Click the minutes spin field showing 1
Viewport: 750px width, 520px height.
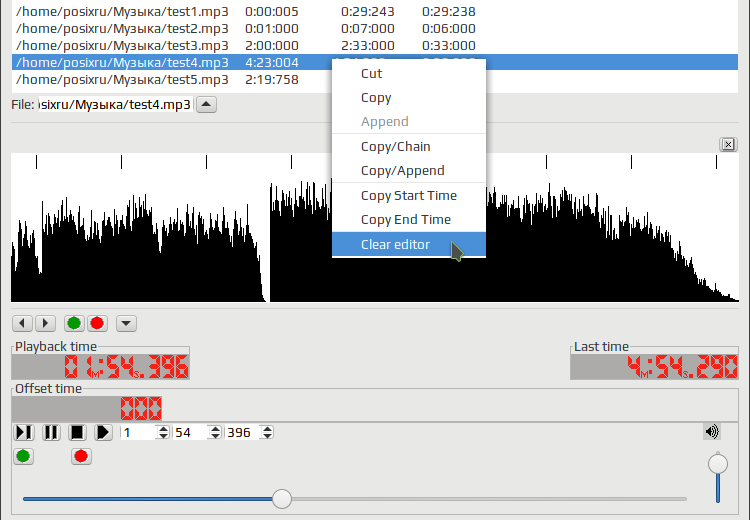coord(139,432)
